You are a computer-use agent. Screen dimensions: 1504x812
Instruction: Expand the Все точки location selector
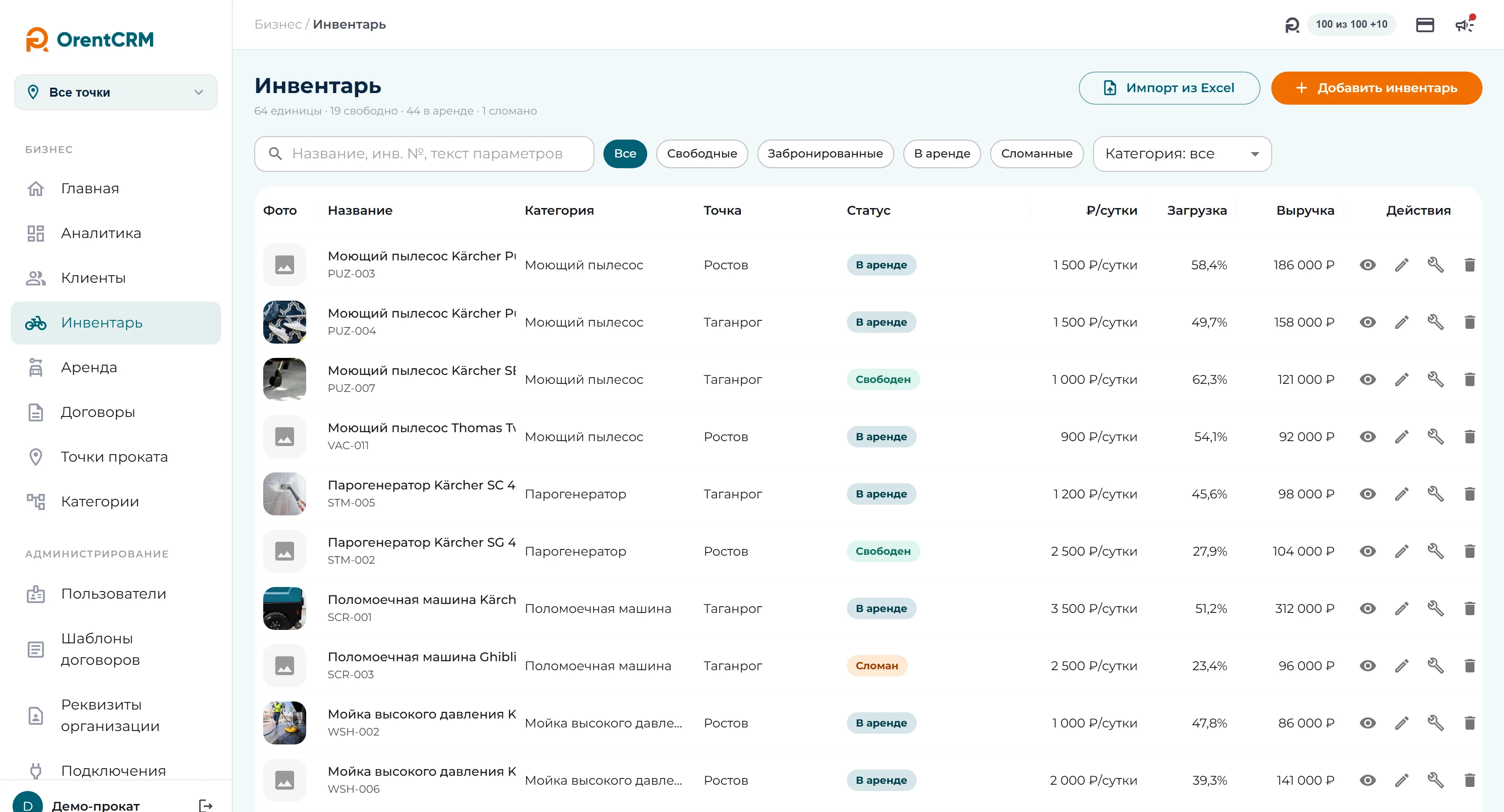115,92
